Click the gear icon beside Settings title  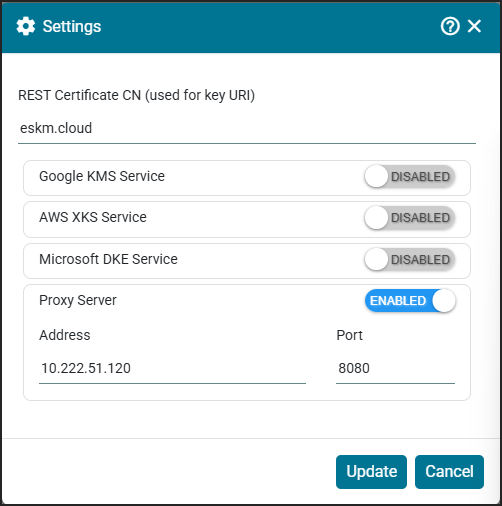[26, 26]
